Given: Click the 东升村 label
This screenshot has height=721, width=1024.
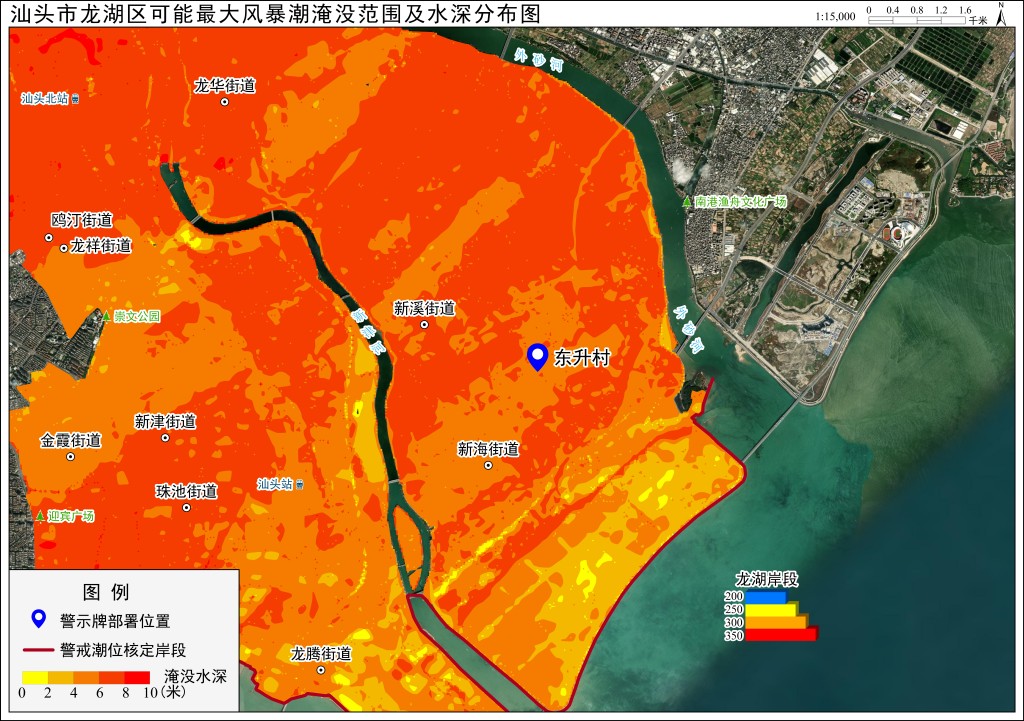Looking at the screenshot, I should [x=582, y=358].
